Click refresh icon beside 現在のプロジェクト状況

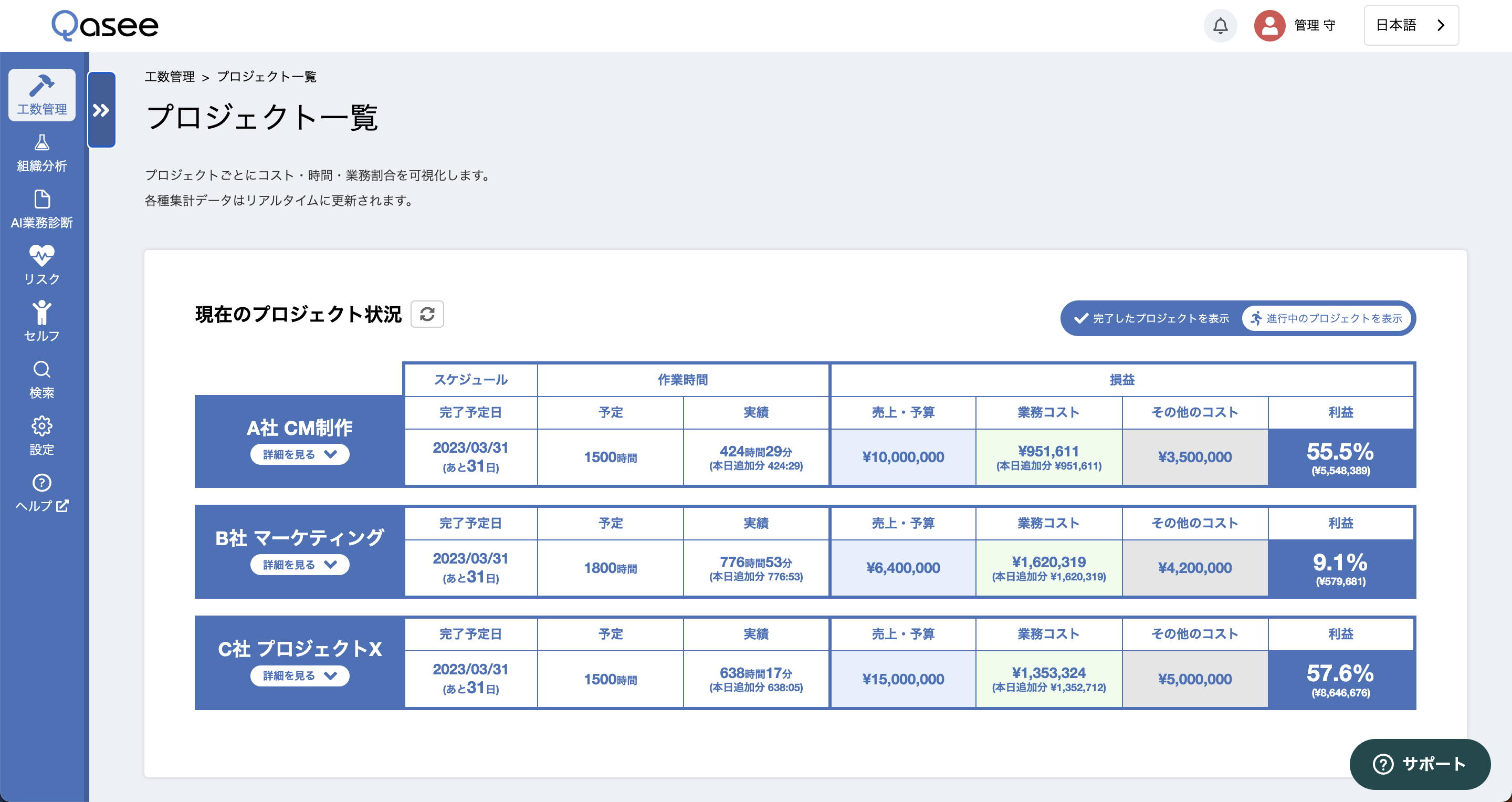coord(427,314)
